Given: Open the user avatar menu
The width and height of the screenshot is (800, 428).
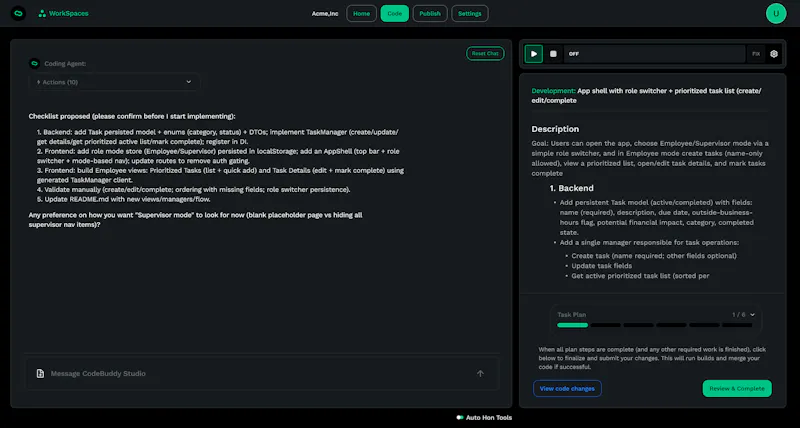Looking at the screenshot, I should coord(776,13).
